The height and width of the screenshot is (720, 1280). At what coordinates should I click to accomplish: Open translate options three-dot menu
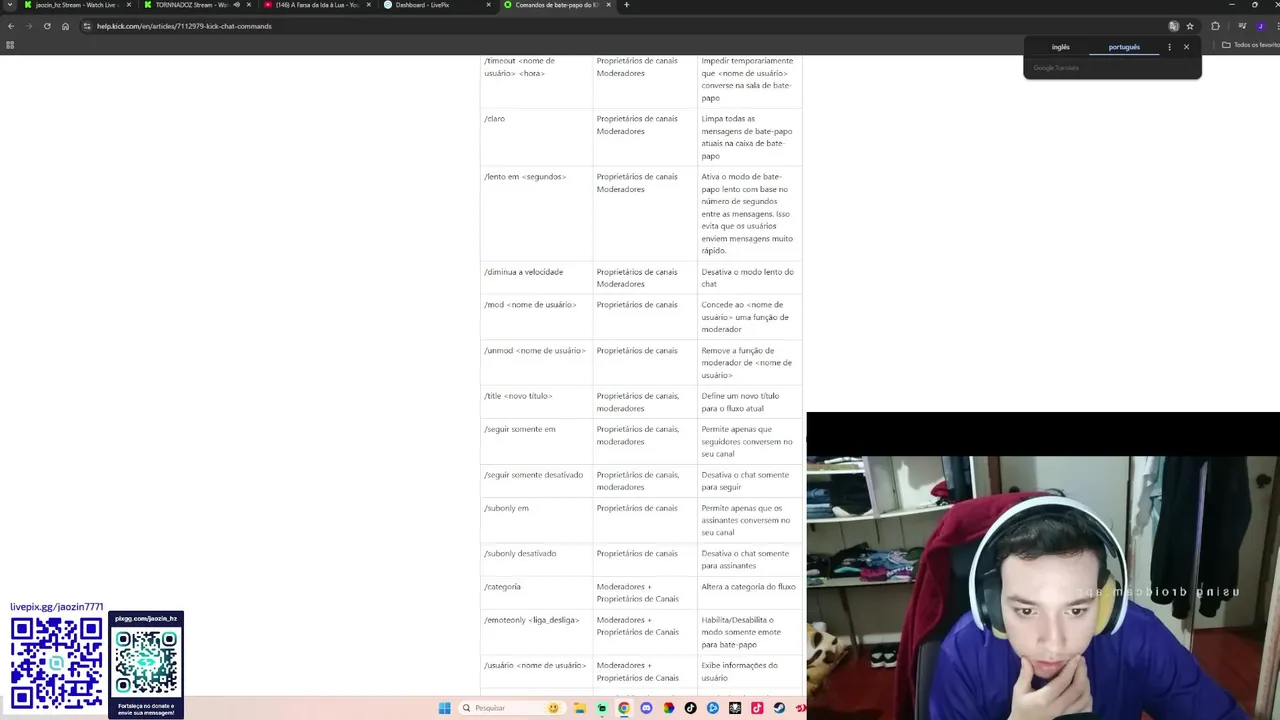[1169, 47]
